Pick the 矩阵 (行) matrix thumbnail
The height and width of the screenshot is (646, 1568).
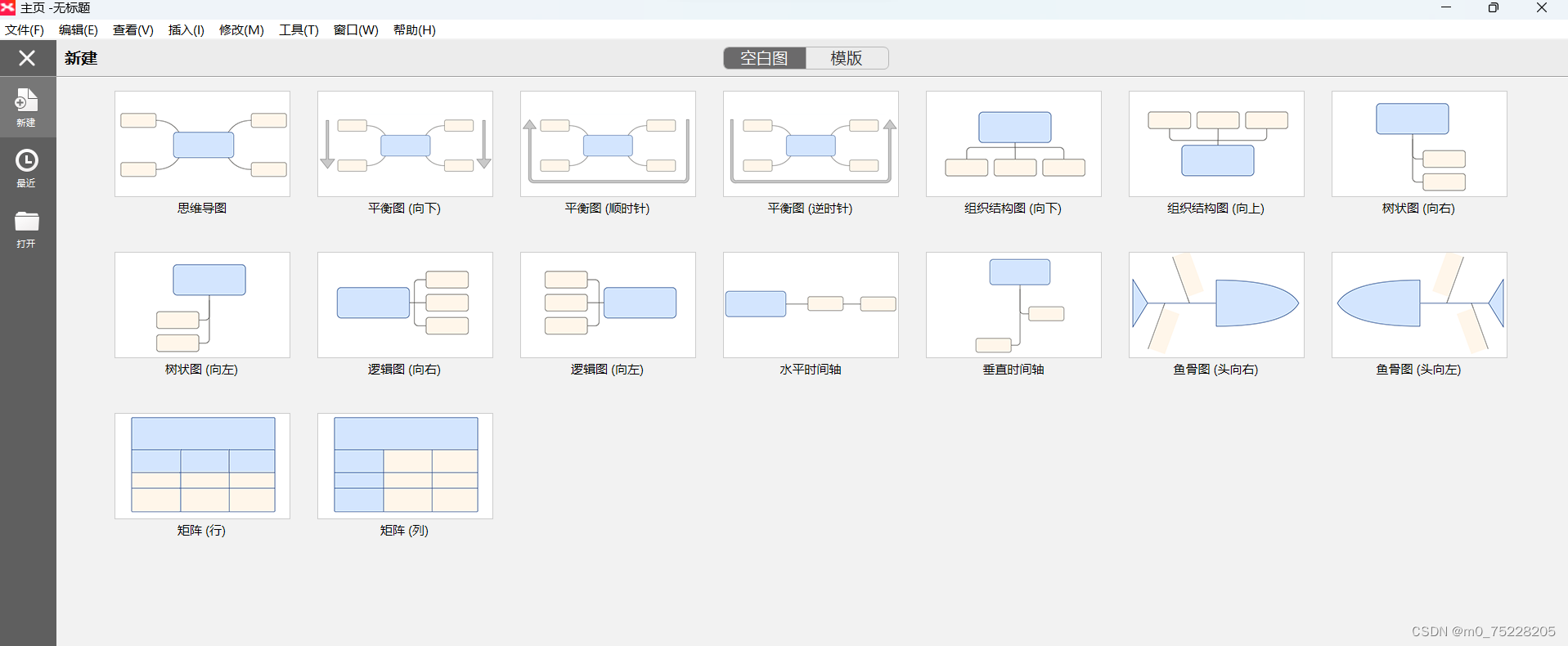(202, 466)
